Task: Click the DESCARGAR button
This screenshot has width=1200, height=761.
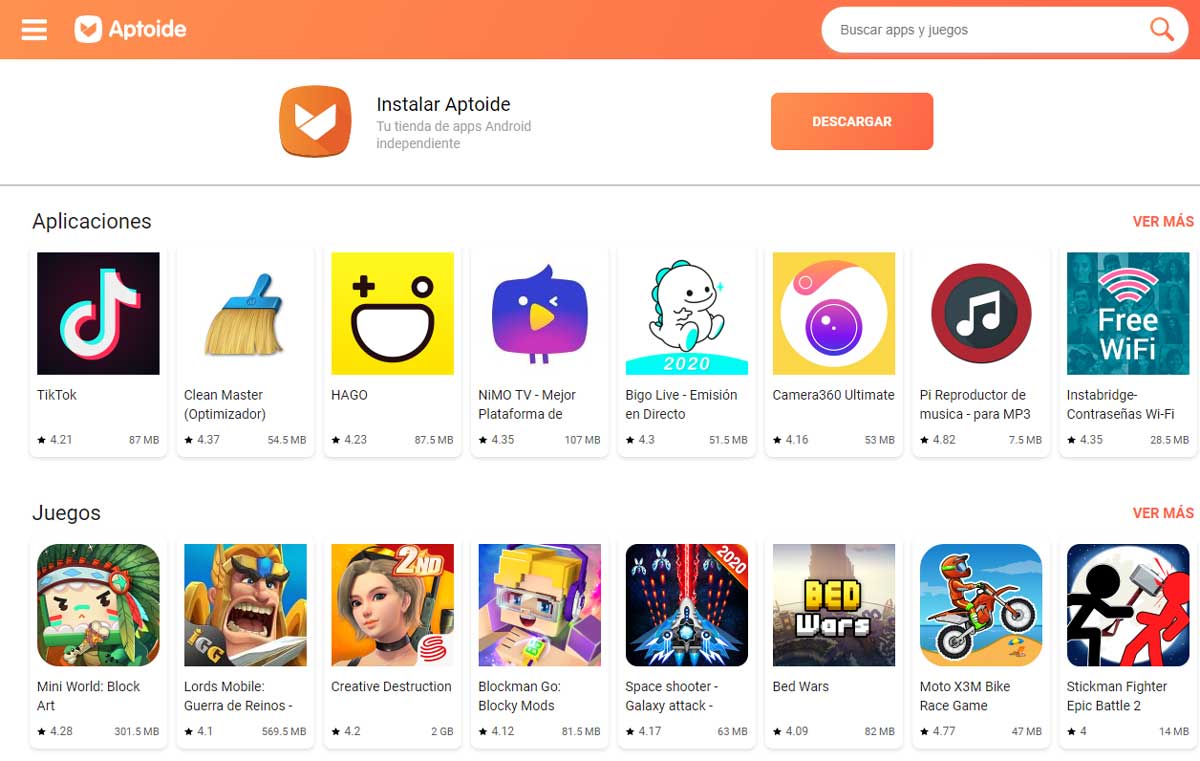Action: tap(852, 121)
